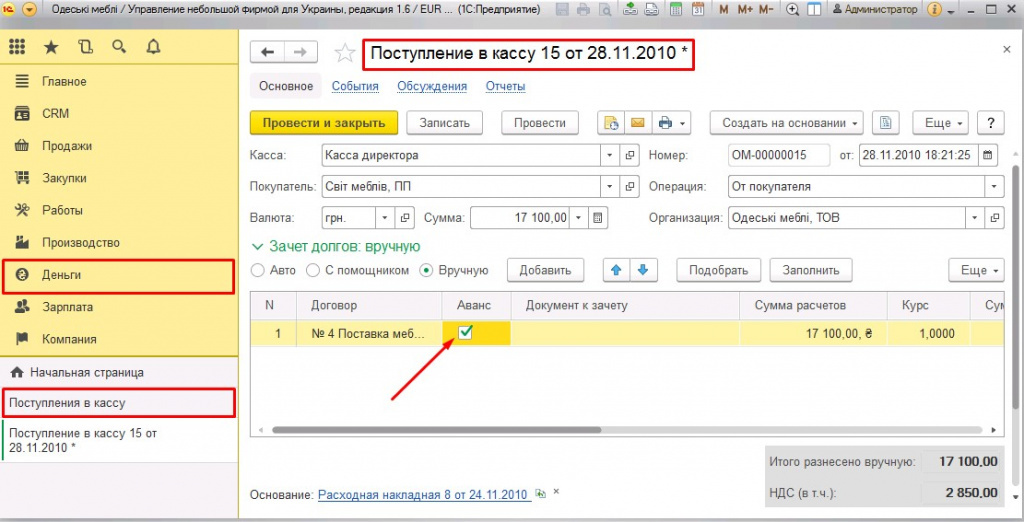Select the Авто radio button
The height and width of the screenshot is (522, 1024).
pos(259,270)
